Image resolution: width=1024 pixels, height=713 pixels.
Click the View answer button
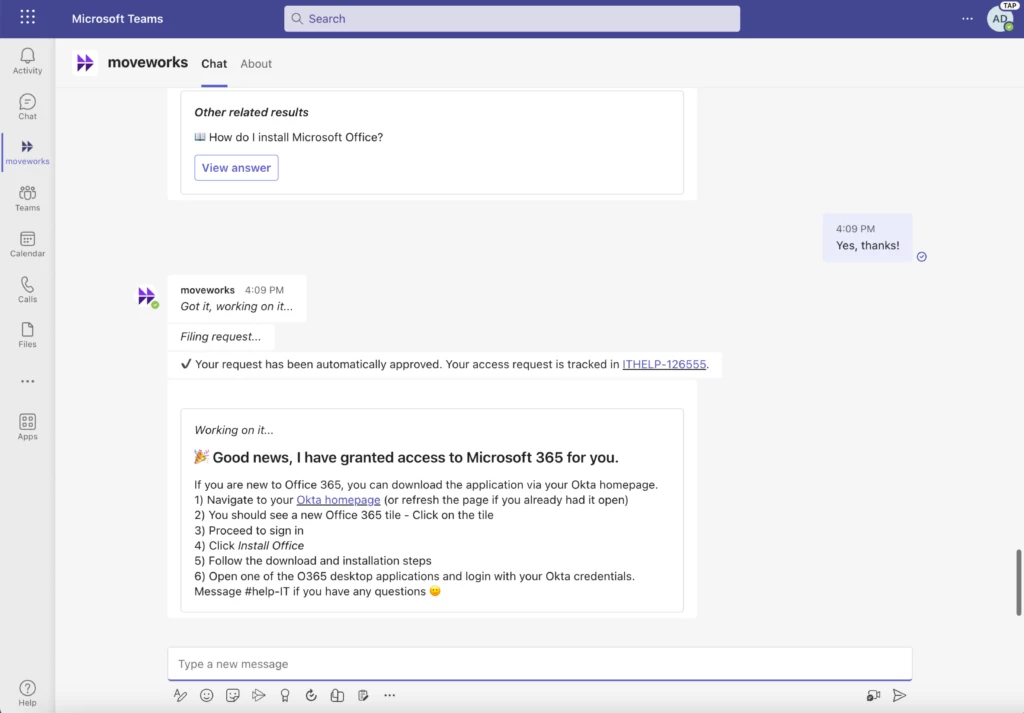pyautogui.click(x=236, y=167)
